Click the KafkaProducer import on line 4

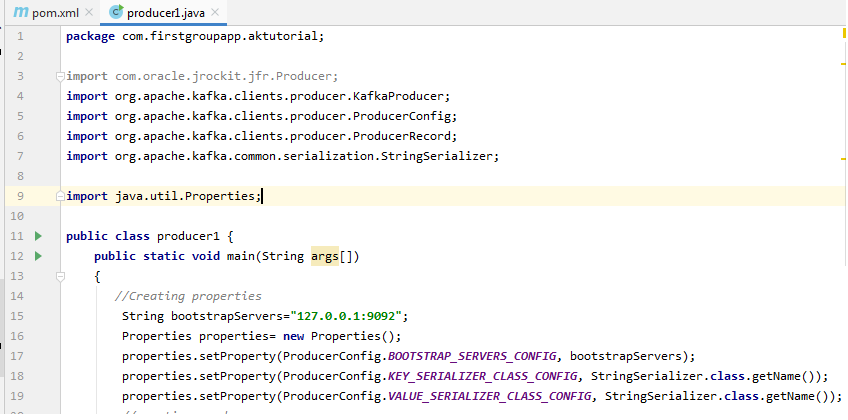point(258,96)
